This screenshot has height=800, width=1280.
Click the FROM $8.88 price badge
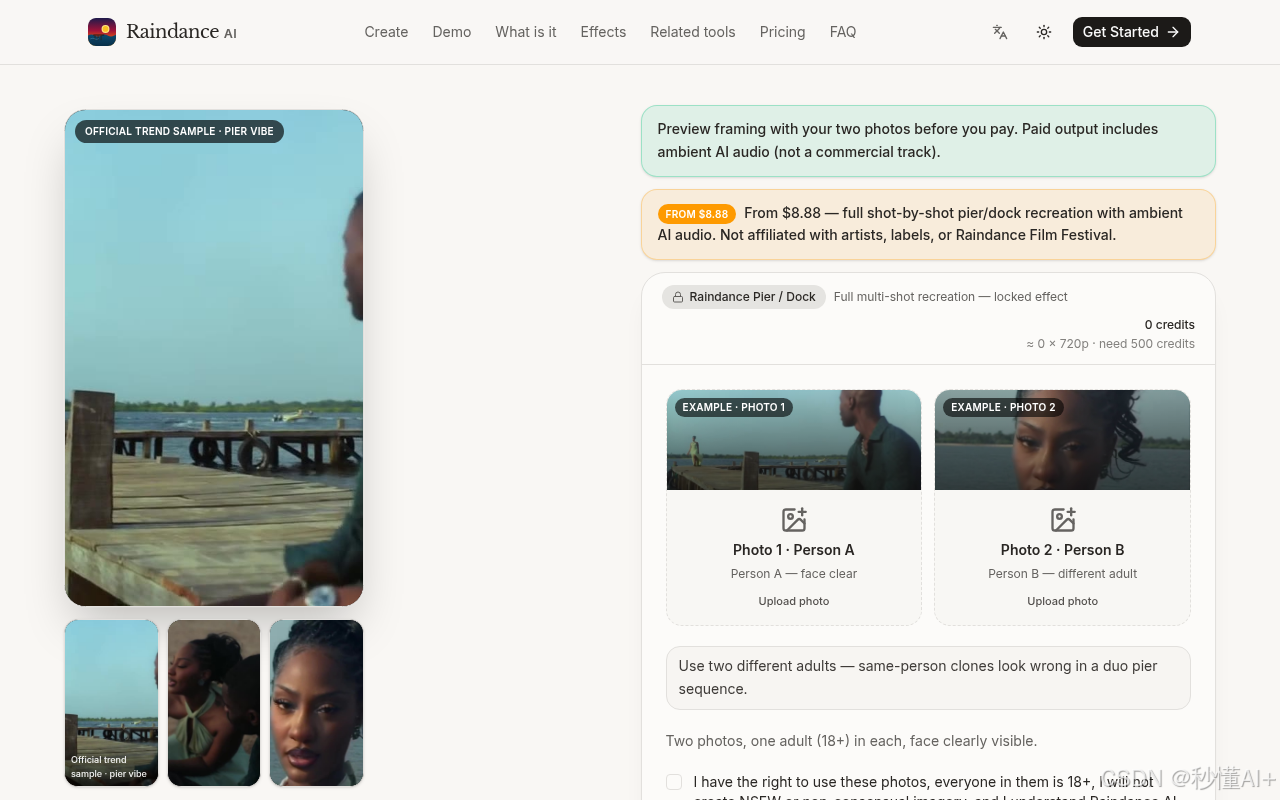(697, 214)
